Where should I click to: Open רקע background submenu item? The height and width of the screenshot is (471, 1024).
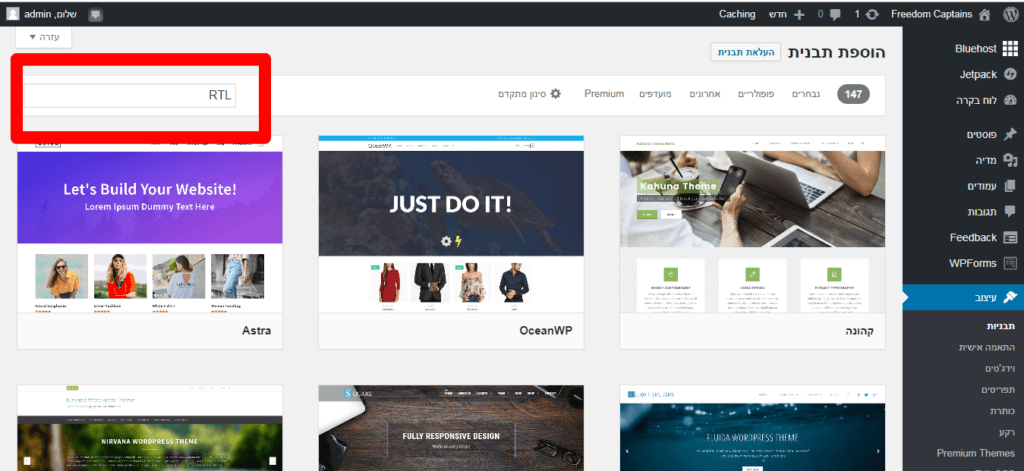pos(1006,432)
